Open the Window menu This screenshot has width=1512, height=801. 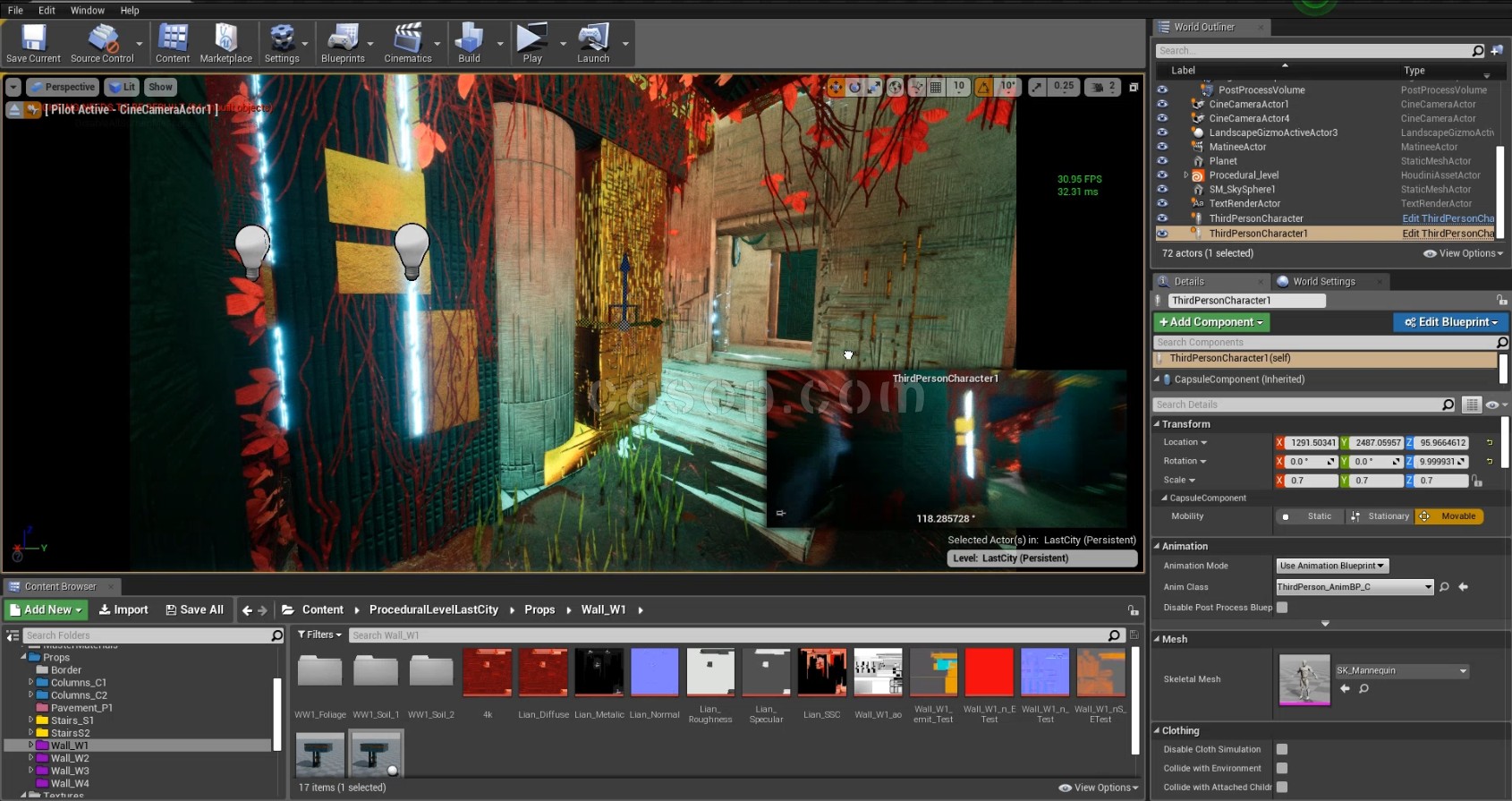[87, 10]
